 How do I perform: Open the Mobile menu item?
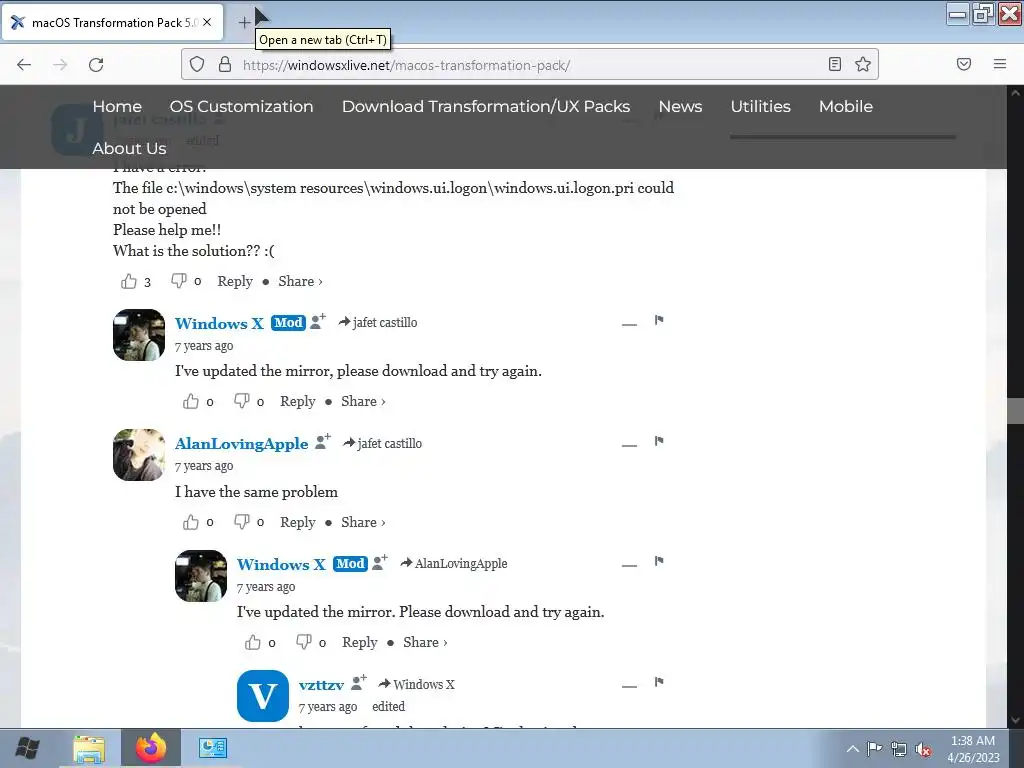846,106
